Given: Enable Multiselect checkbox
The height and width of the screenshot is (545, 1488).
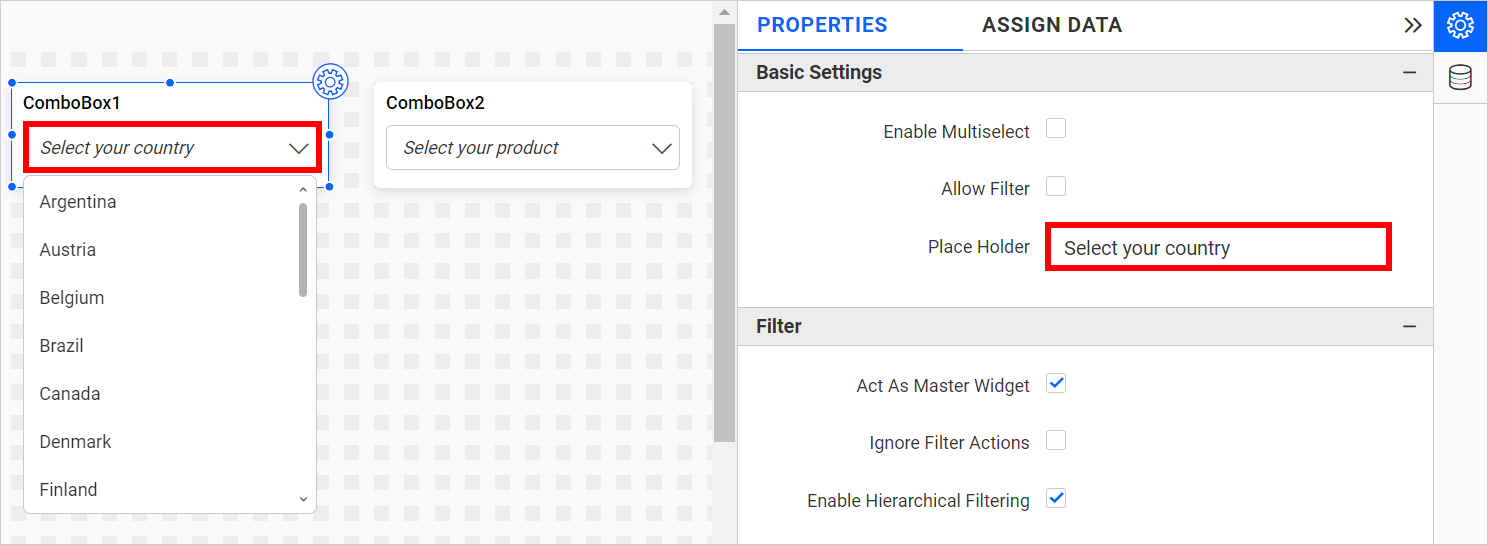Looking at the screenshot, I should point(1056,128).
